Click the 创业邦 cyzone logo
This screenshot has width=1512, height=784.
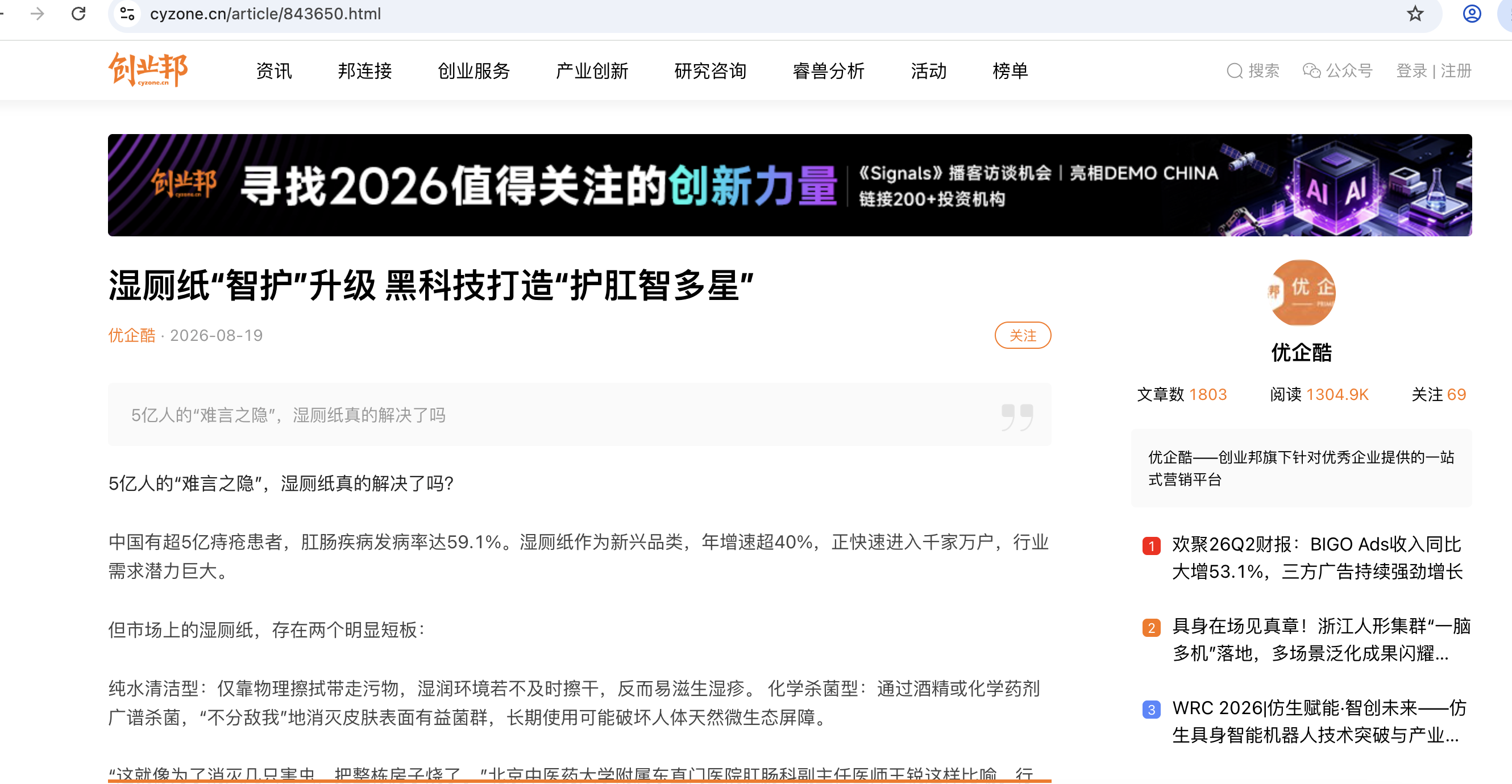point(148,70)
